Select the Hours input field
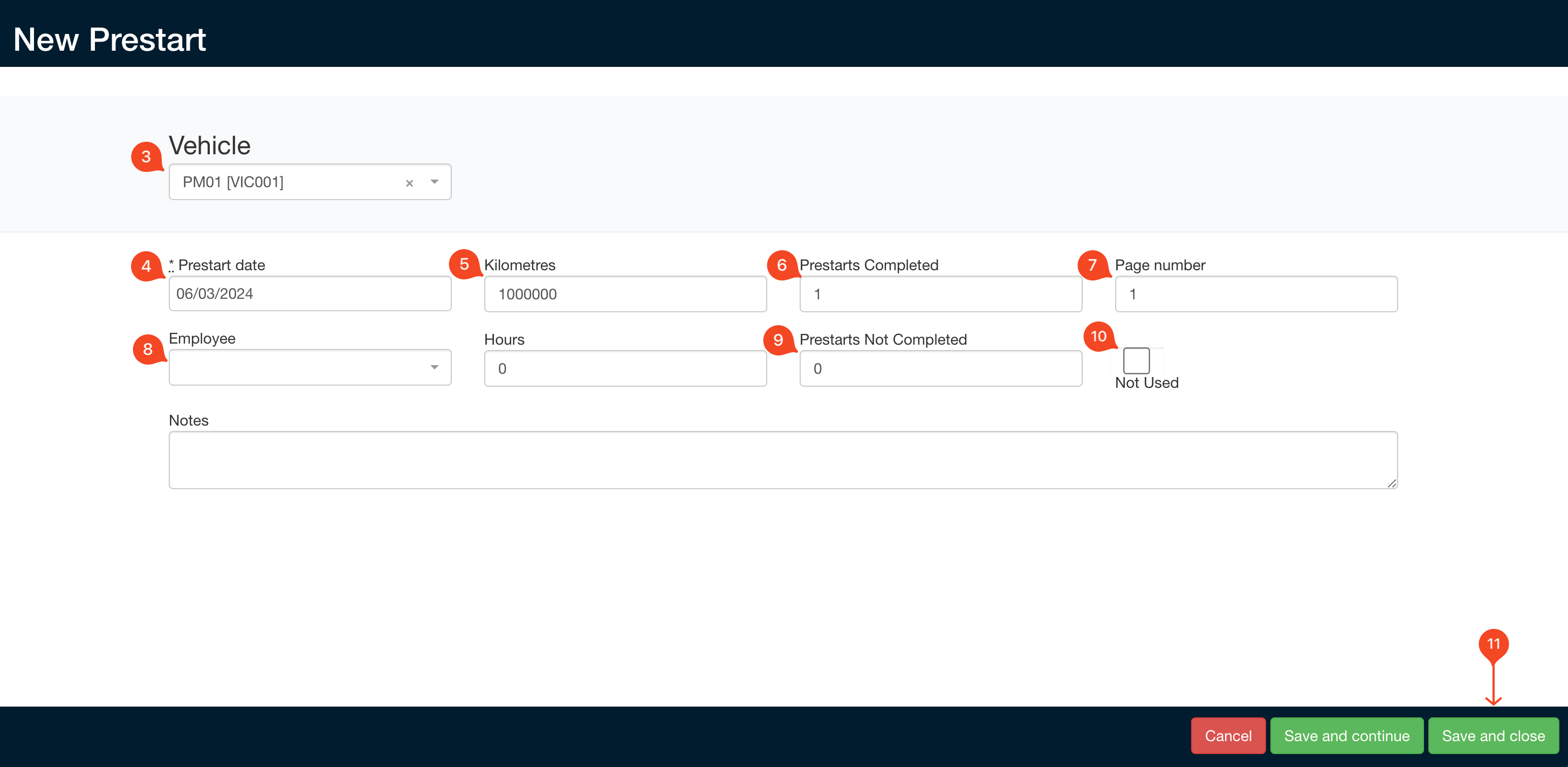1568x767 pixels. pos(624,368)
